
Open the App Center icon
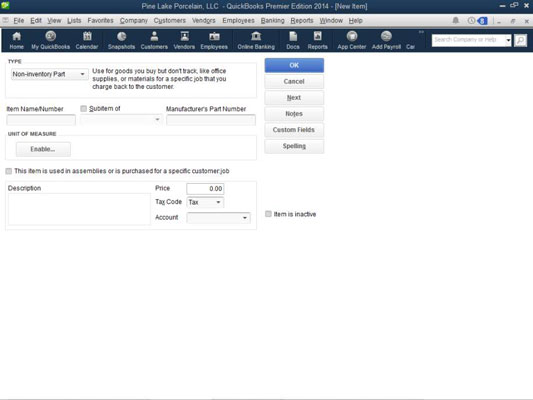coord(351,40)
